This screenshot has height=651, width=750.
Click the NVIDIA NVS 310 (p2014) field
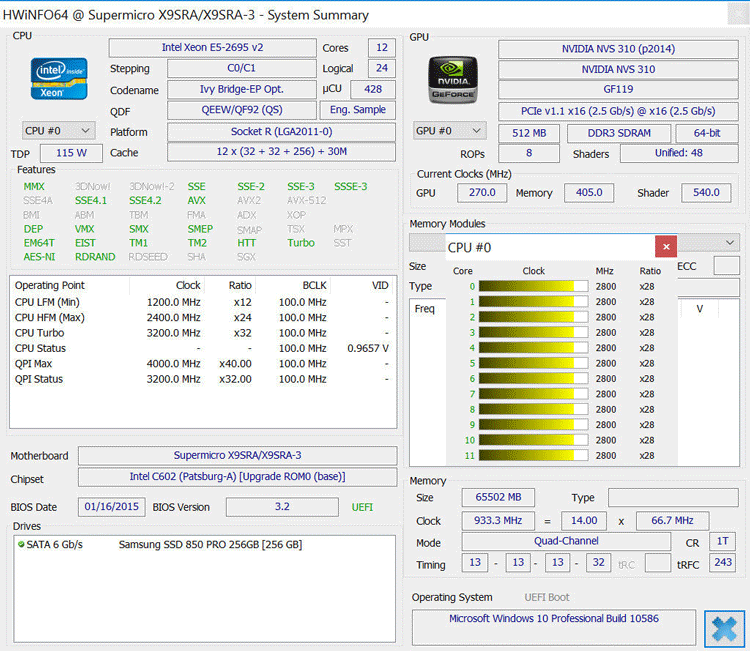[x=618, y=49]
